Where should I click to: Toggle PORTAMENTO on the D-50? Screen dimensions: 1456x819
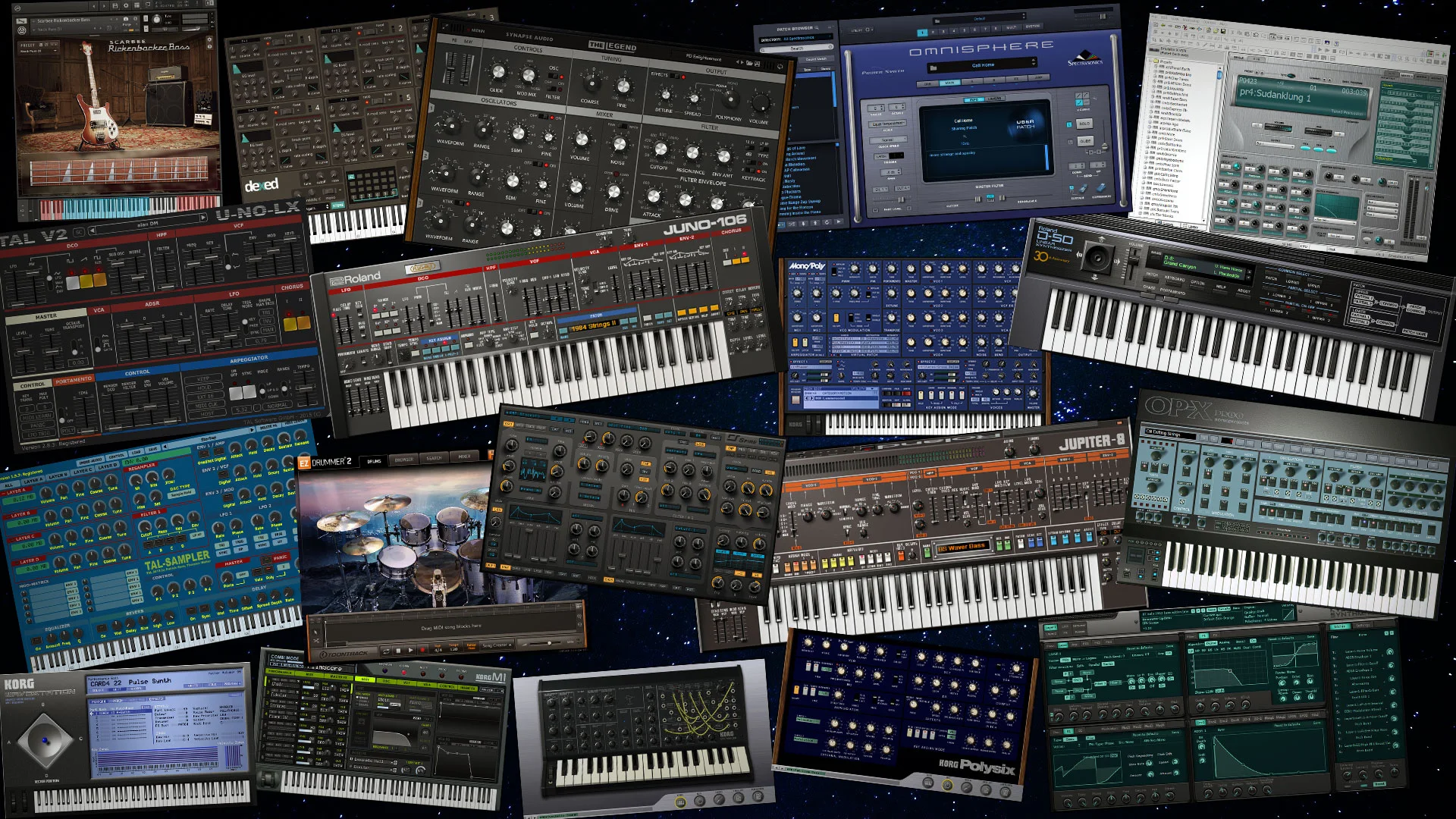point(1171,300)
